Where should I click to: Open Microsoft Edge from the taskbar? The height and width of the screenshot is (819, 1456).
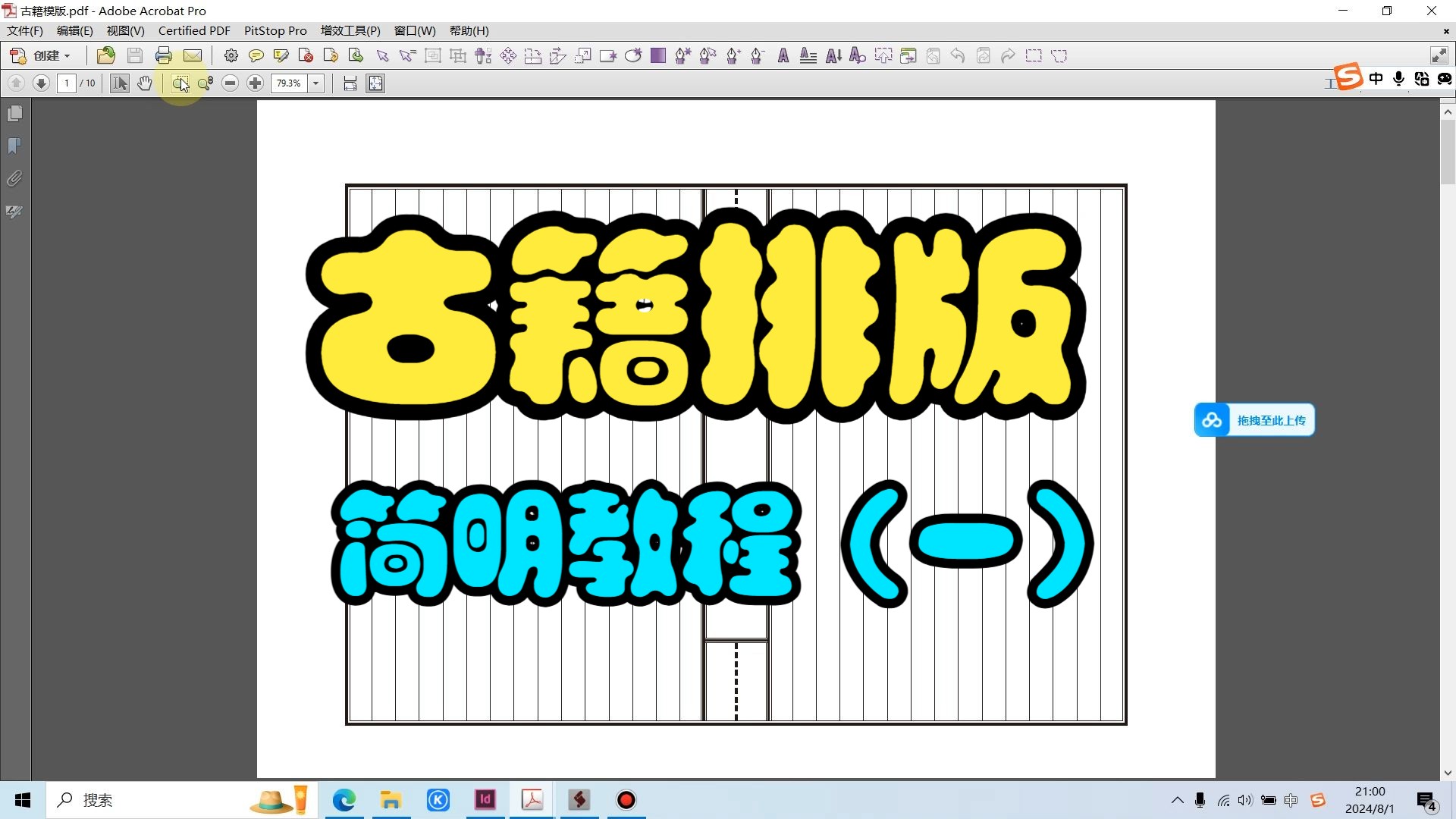(344, 800)
